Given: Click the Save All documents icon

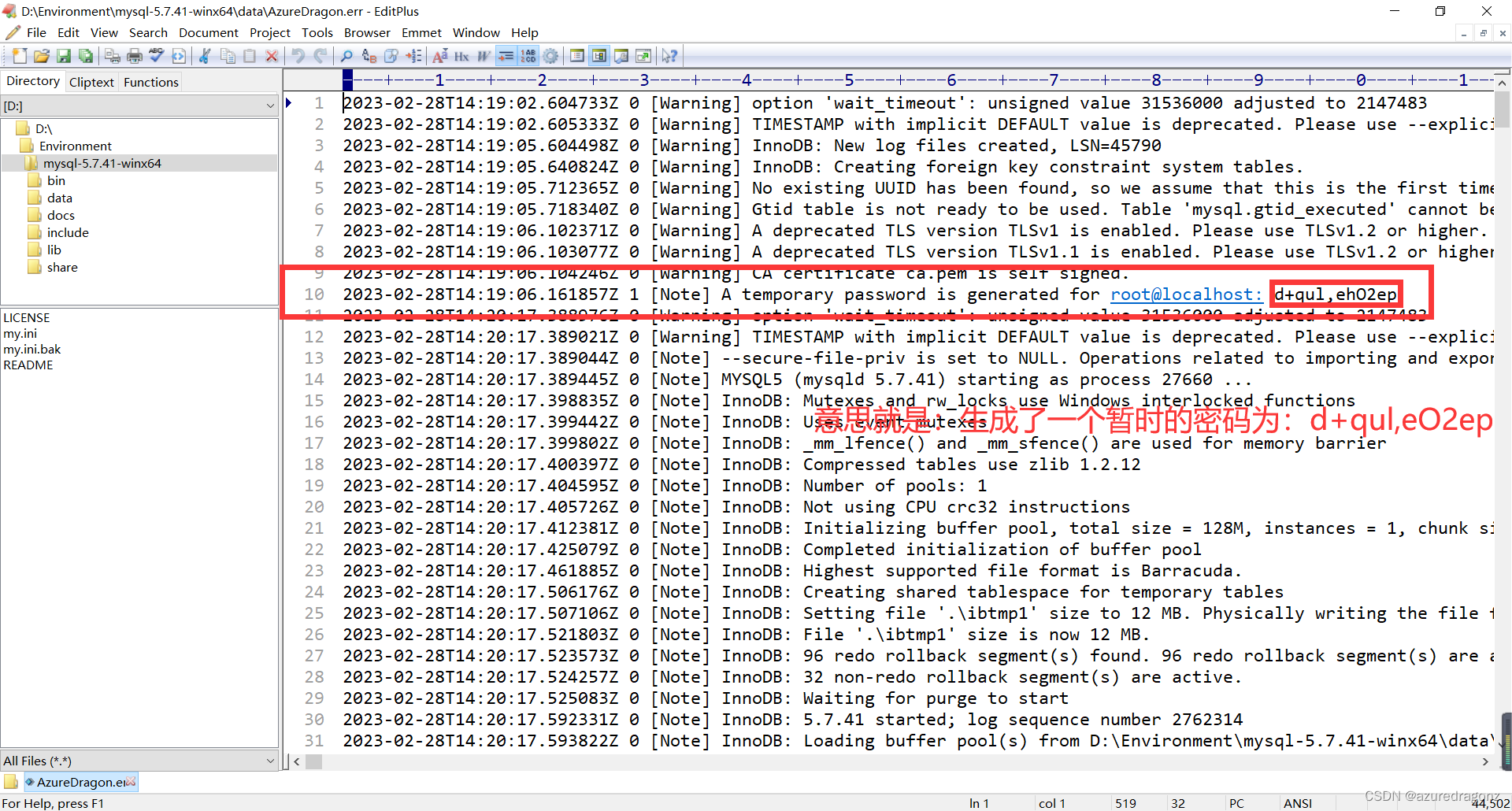Looking at the screenshot, I should 86,56.
